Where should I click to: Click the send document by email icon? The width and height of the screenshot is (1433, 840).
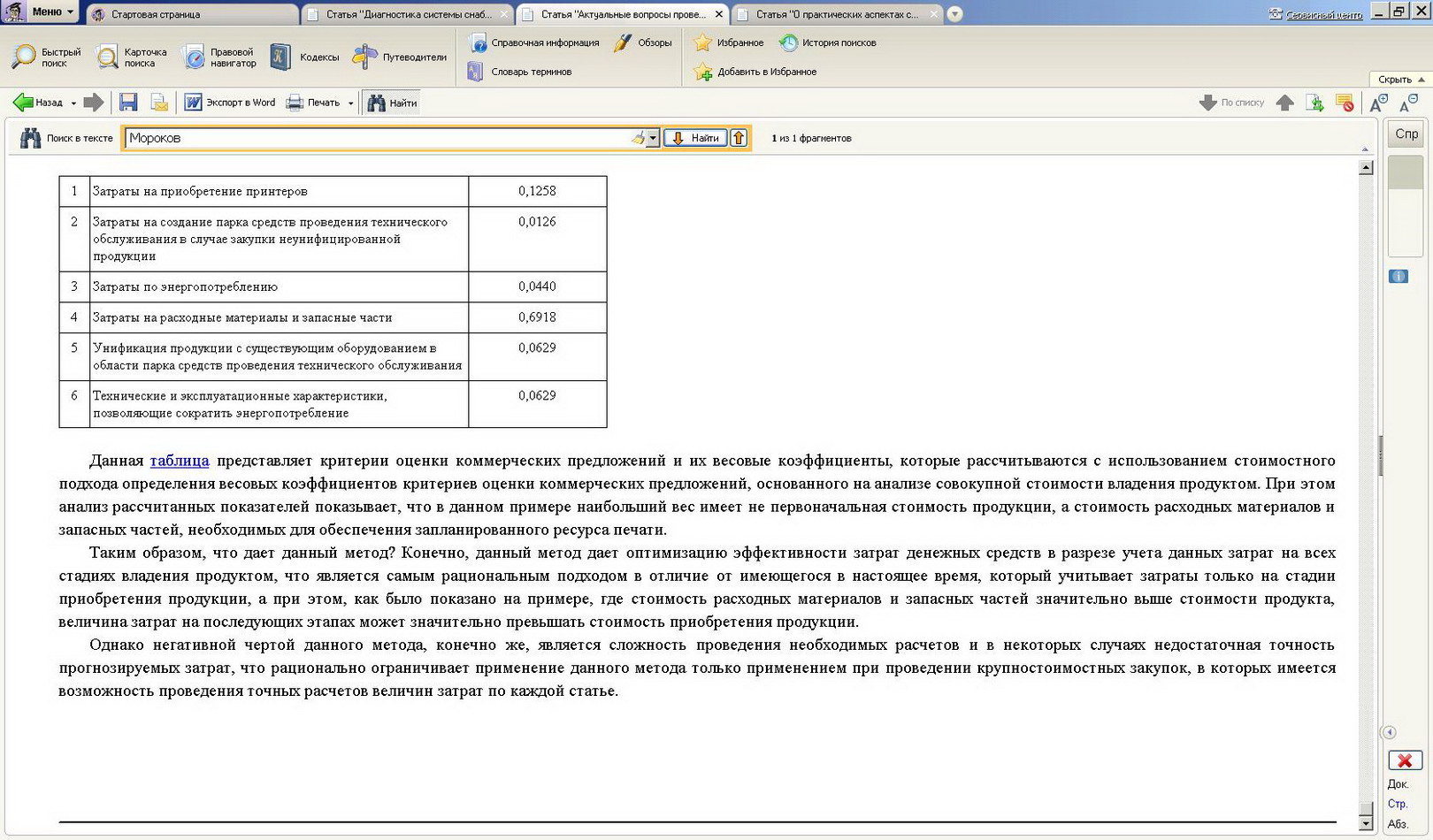point(159,103)
